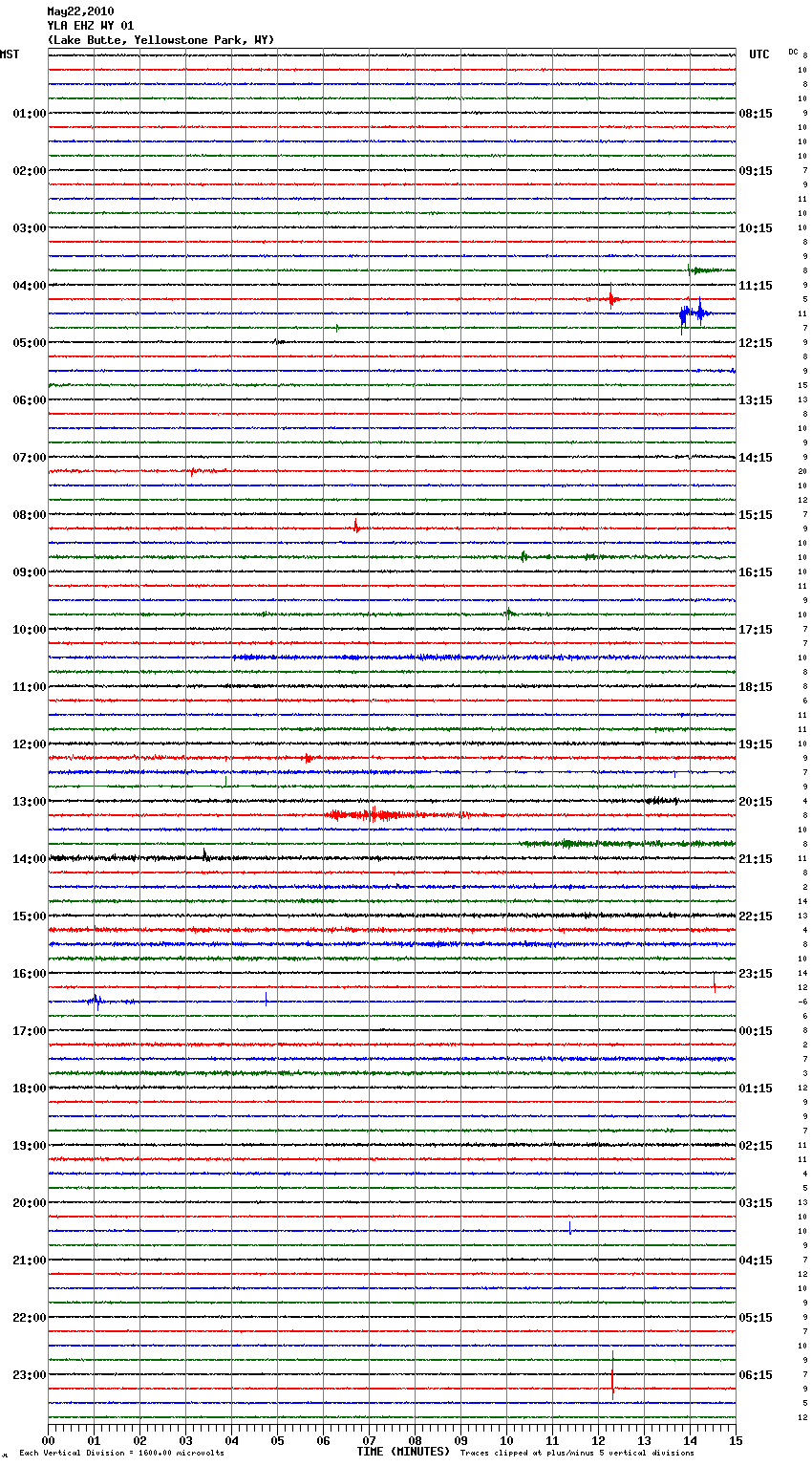This screenshot has height=1466, width=812.
Task: Click minute tick label 15 on bottom axis
Action: click(736, 1440)
